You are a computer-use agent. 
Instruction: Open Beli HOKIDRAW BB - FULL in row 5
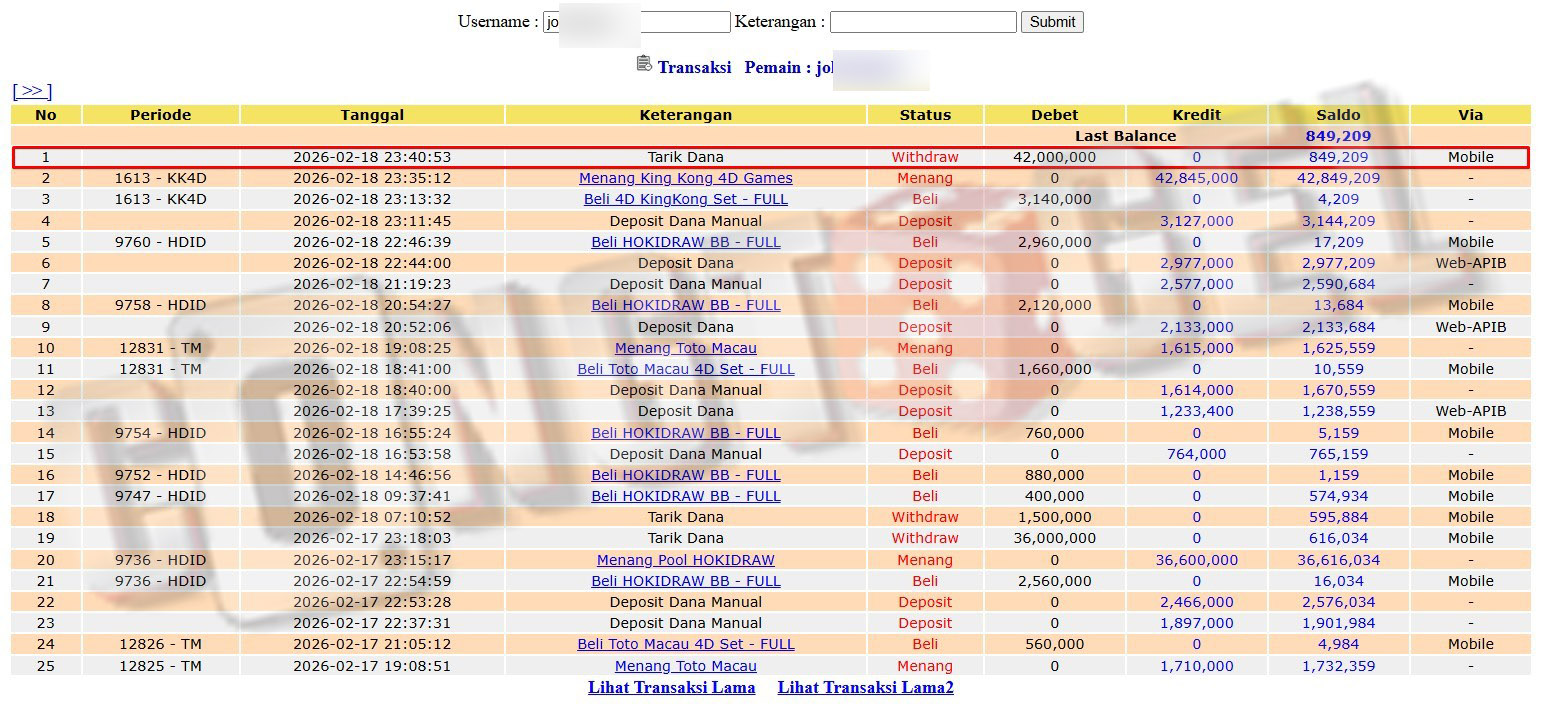[x=685, y=242]
